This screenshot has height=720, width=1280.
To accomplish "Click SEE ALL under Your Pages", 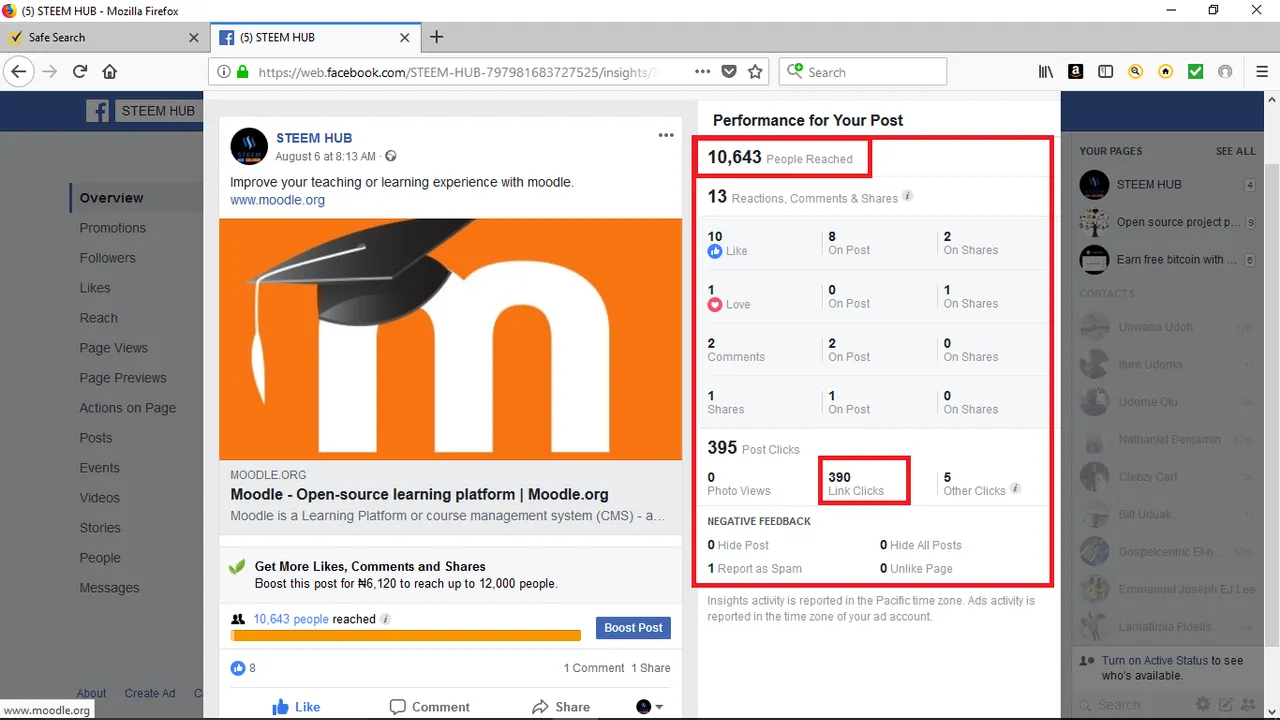I will pyautogui.click(x=1235, y=151).
